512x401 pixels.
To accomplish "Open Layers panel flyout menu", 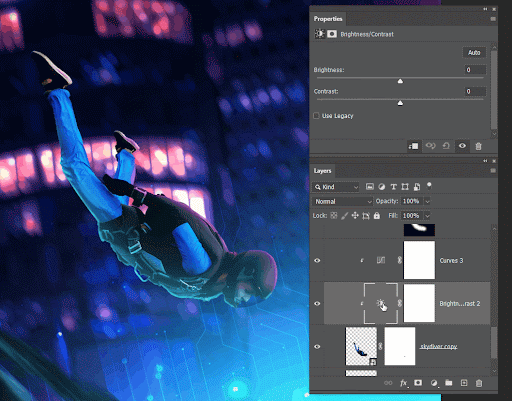I will click(x=493, y=171).
